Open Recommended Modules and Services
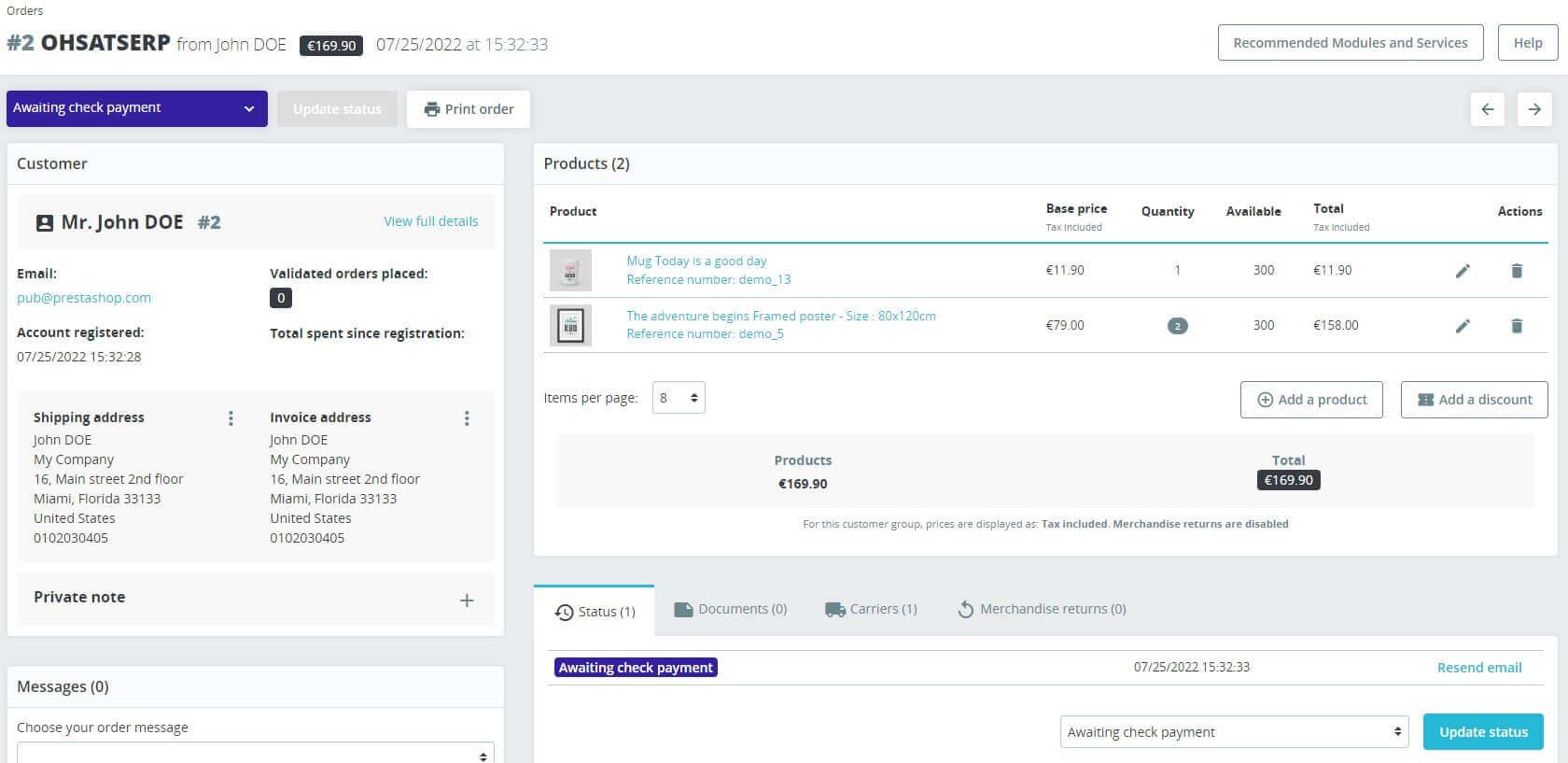1568x763 pixels. pyautogui.click(x=1351, y=43)
